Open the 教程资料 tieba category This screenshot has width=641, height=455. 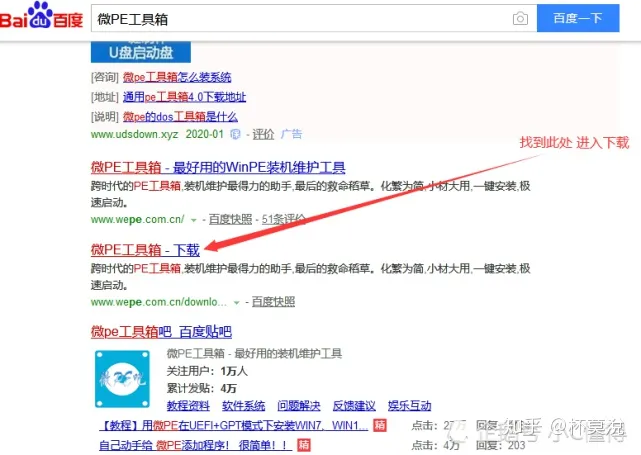click(x=188, y=406)
